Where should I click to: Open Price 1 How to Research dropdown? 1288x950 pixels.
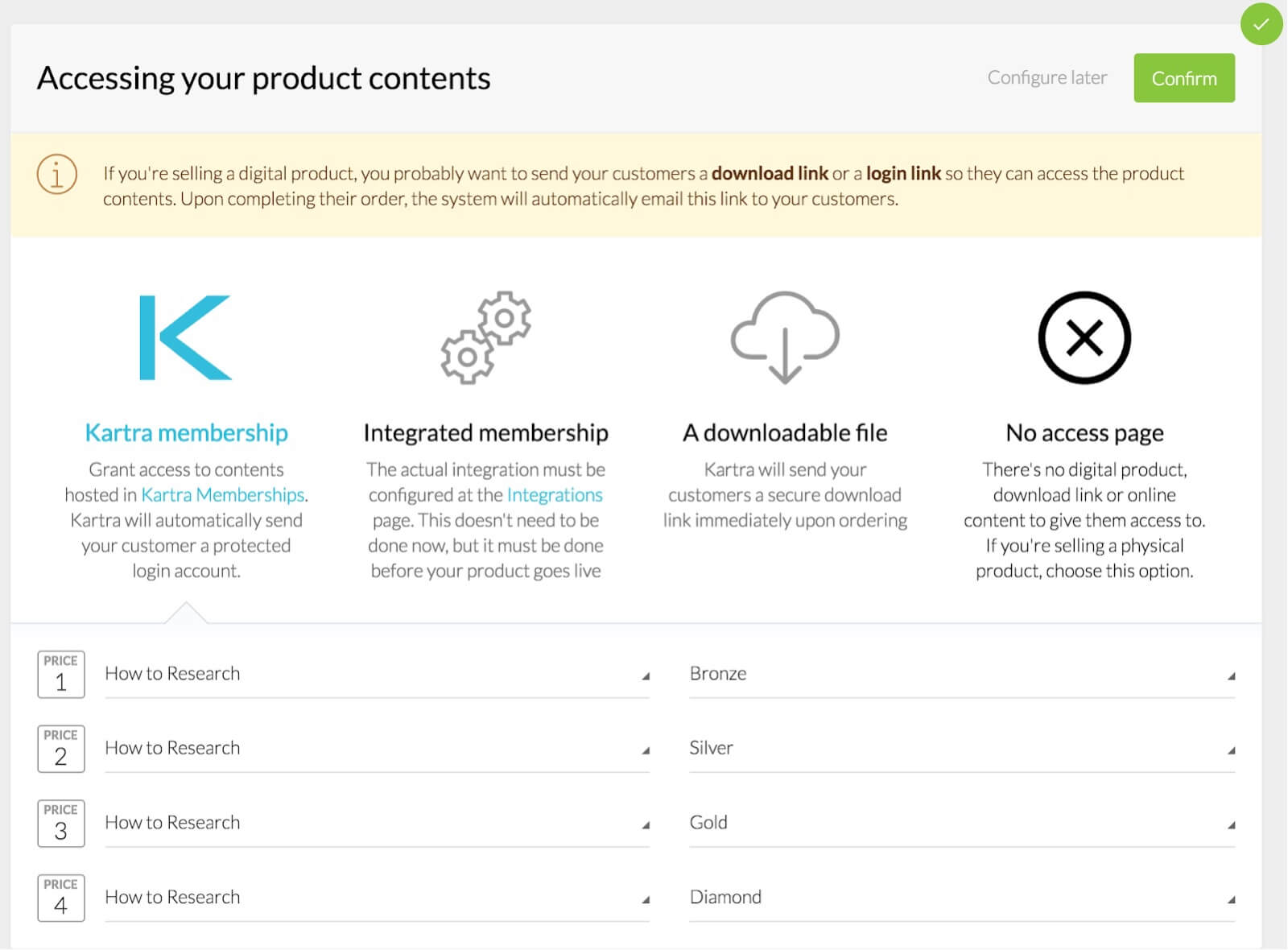click(377, 674)
